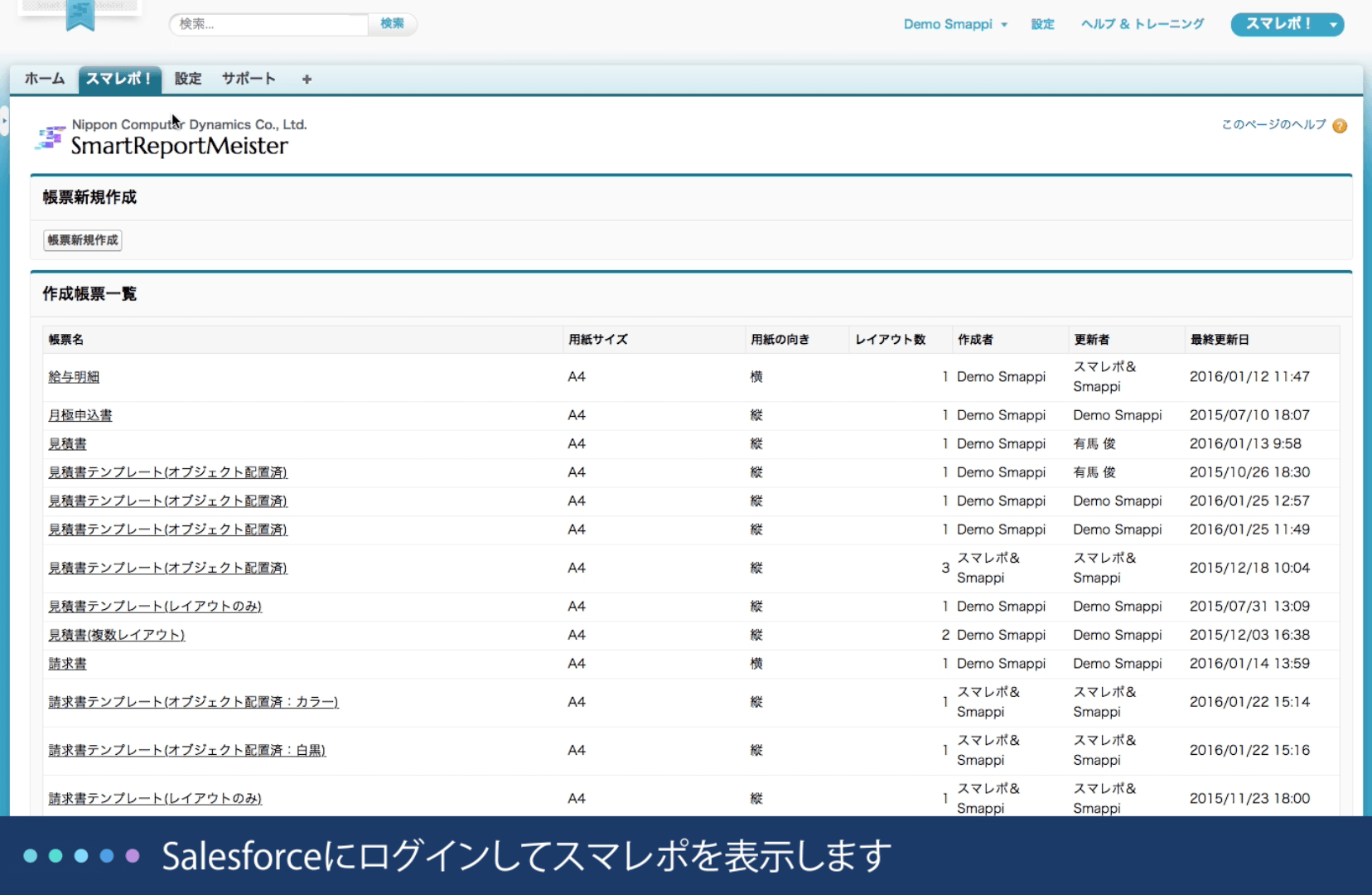The width and height of the screenshot is (1372, 895).
Task: Click the A4 size cell in 月極申込書 row
Action: coord(577,415)
